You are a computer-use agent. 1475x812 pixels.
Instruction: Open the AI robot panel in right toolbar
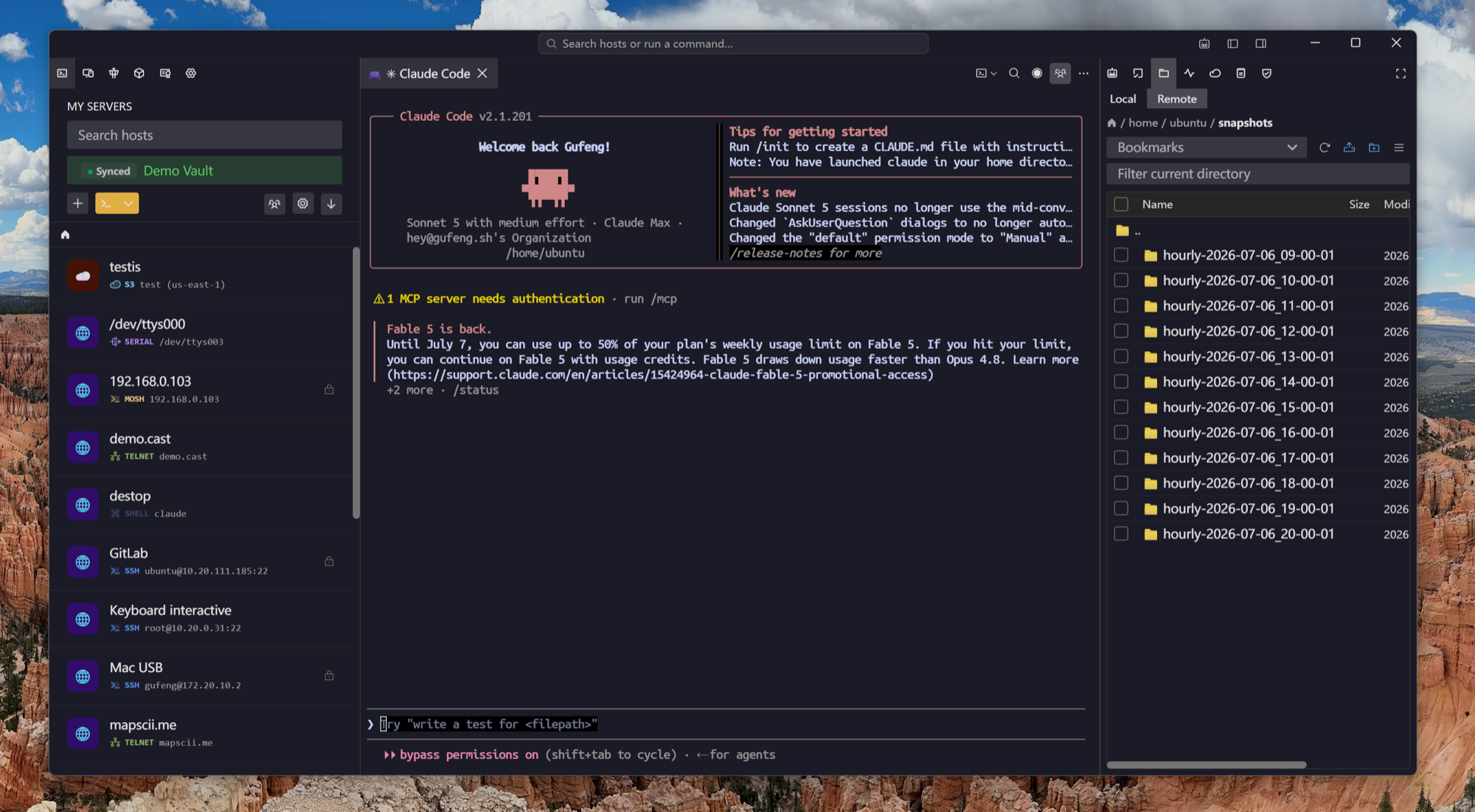pos(1112,73)
